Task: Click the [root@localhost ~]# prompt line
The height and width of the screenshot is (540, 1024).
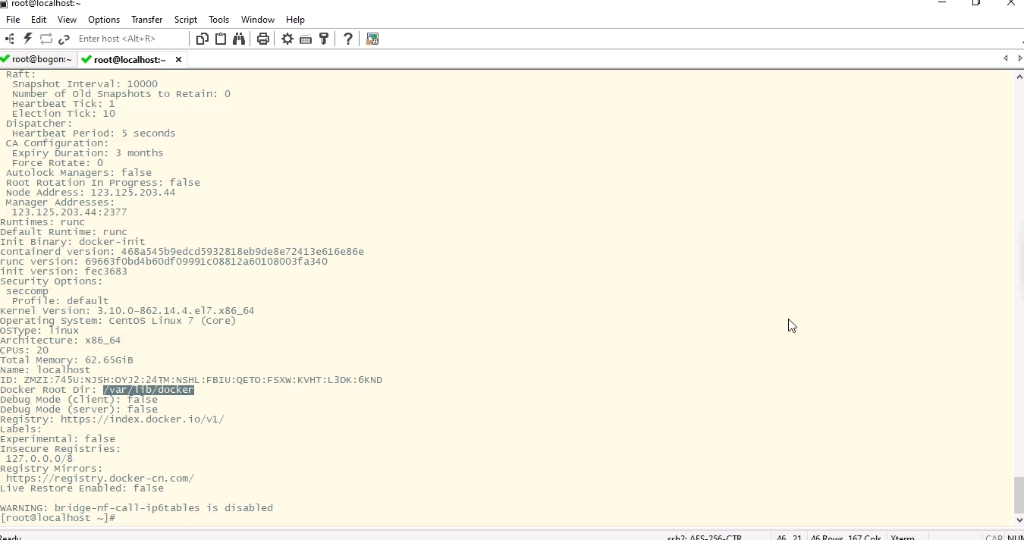Action: click(57, 518)
